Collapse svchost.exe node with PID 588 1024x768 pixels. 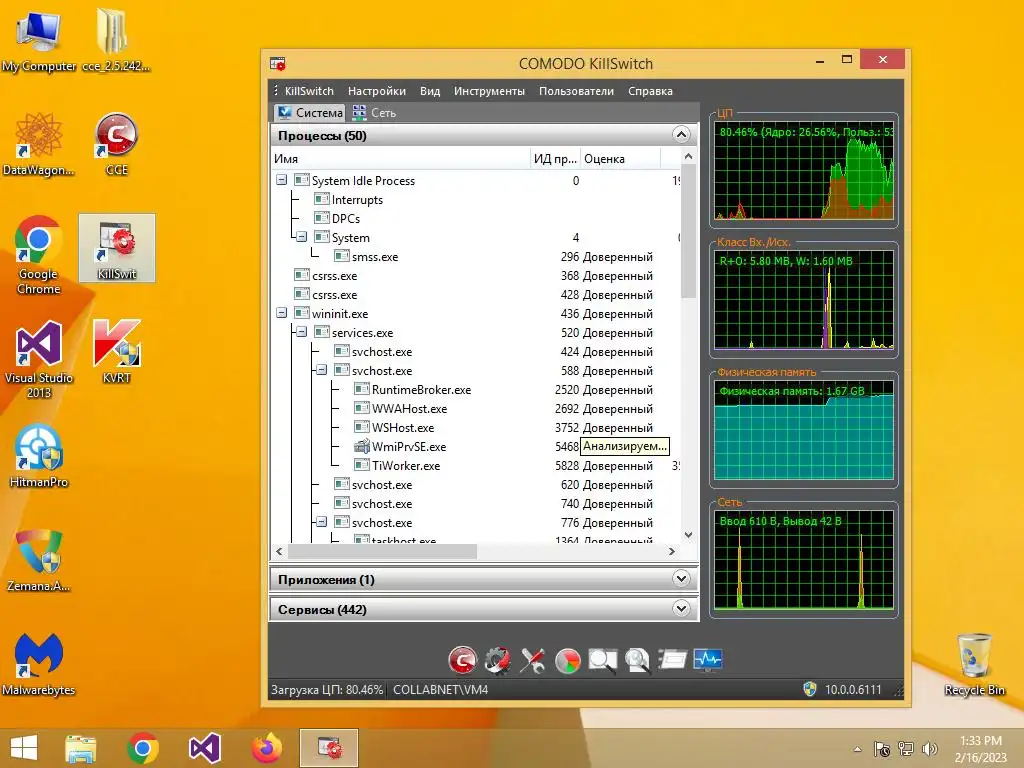[321, 370]
